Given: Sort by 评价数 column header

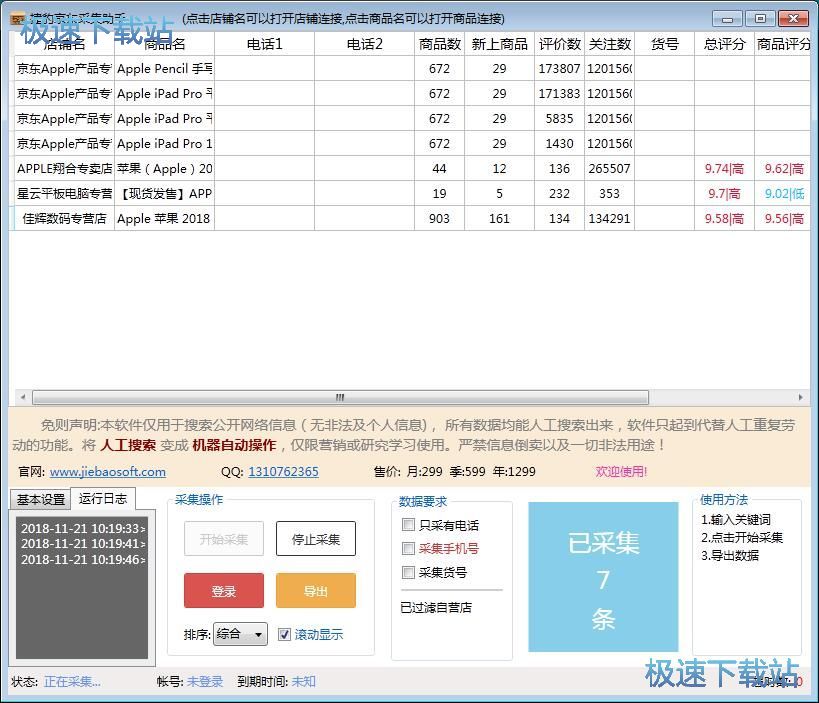Looking at the screenshot, I should (x=559, y=44).
